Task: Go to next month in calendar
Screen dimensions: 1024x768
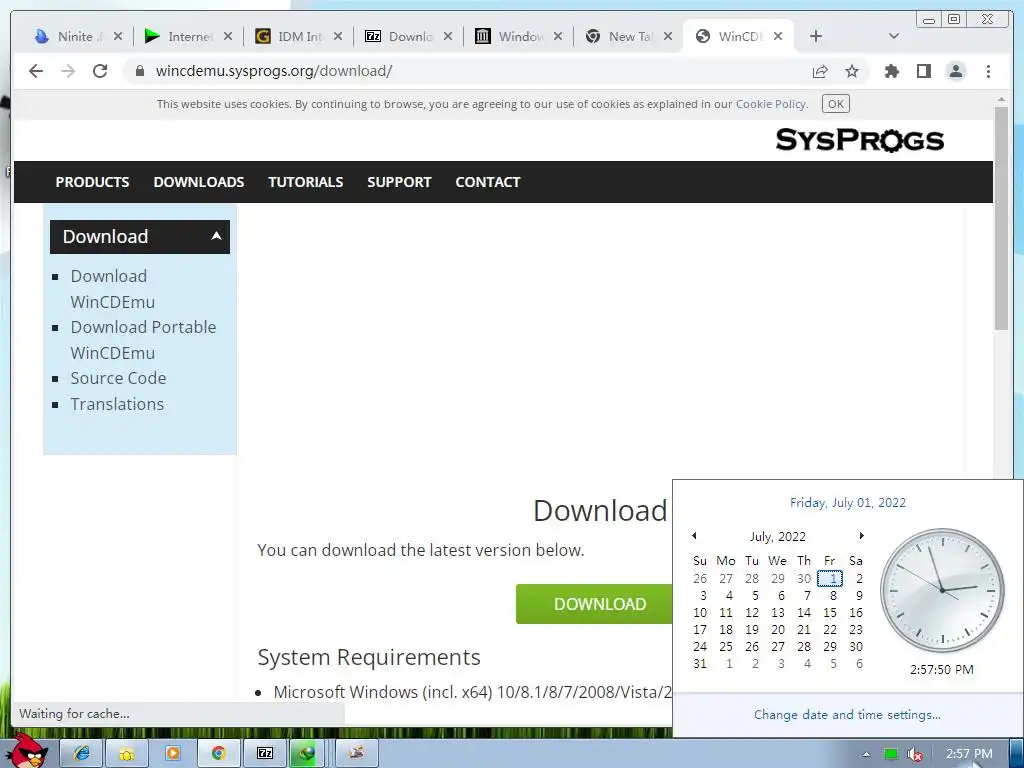Action: click(x=861, y=536)
